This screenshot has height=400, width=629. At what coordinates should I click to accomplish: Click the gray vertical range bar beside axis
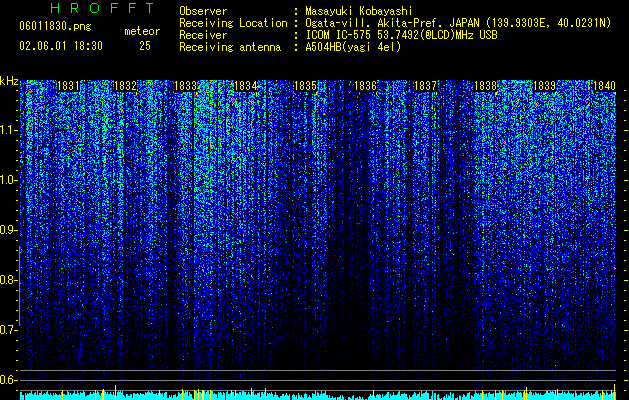tap(20, 286)
